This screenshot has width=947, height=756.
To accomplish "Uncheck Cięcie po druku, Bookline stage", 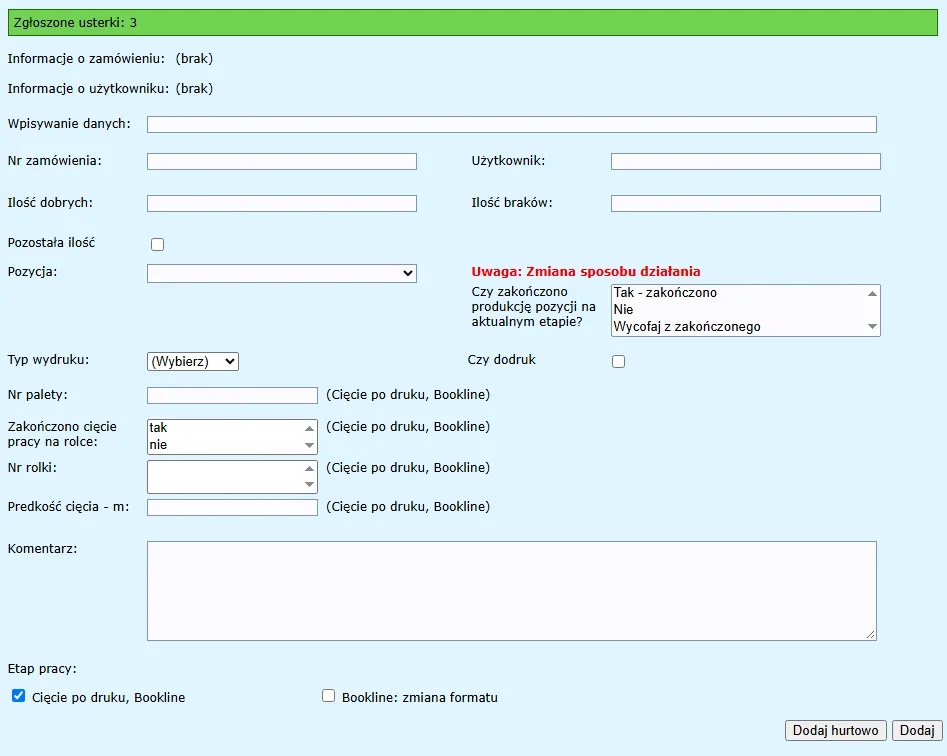I will click(x=19, y=696).
